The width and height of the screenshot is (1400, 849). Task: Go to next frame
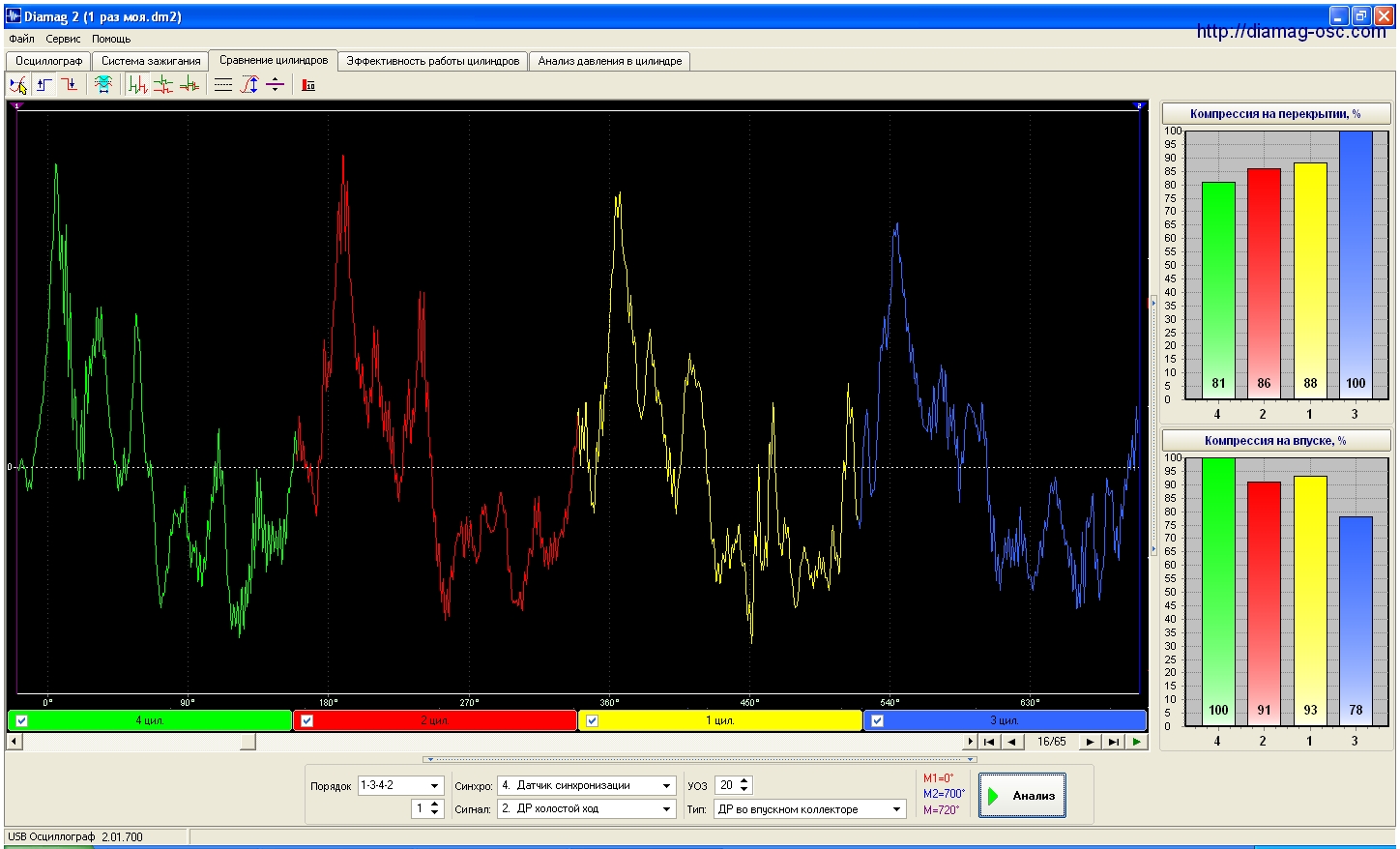1091,742
